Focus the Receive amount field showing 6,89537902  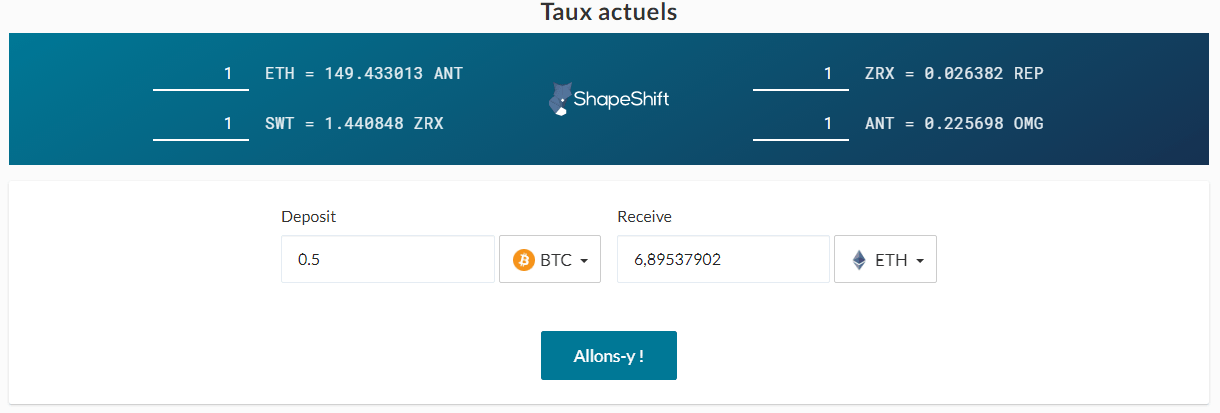pyautogui.click(x=723, y=259)
